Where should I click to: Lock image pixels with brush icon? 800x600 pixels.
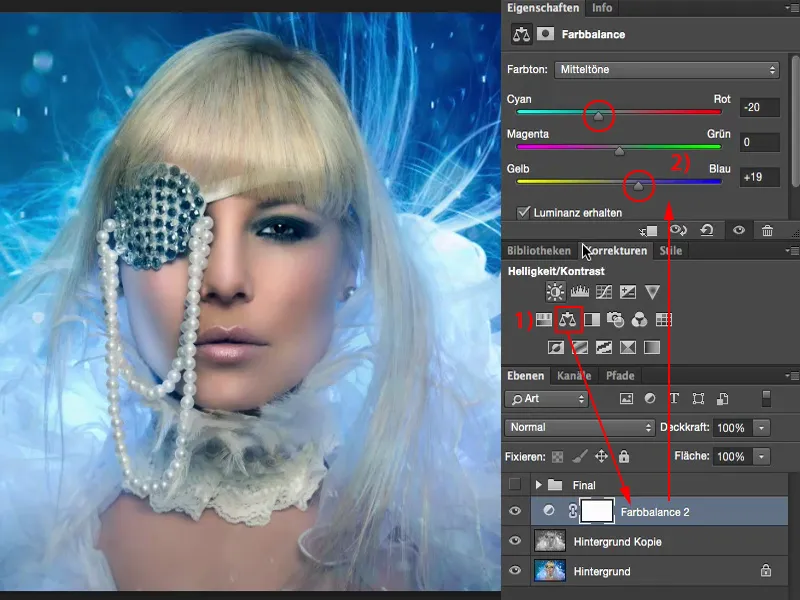580,457
